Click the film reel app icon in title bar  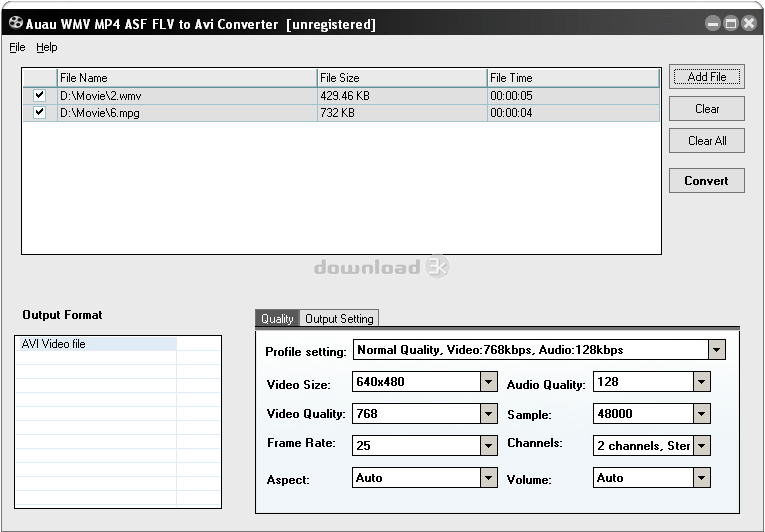pos(16,22)
